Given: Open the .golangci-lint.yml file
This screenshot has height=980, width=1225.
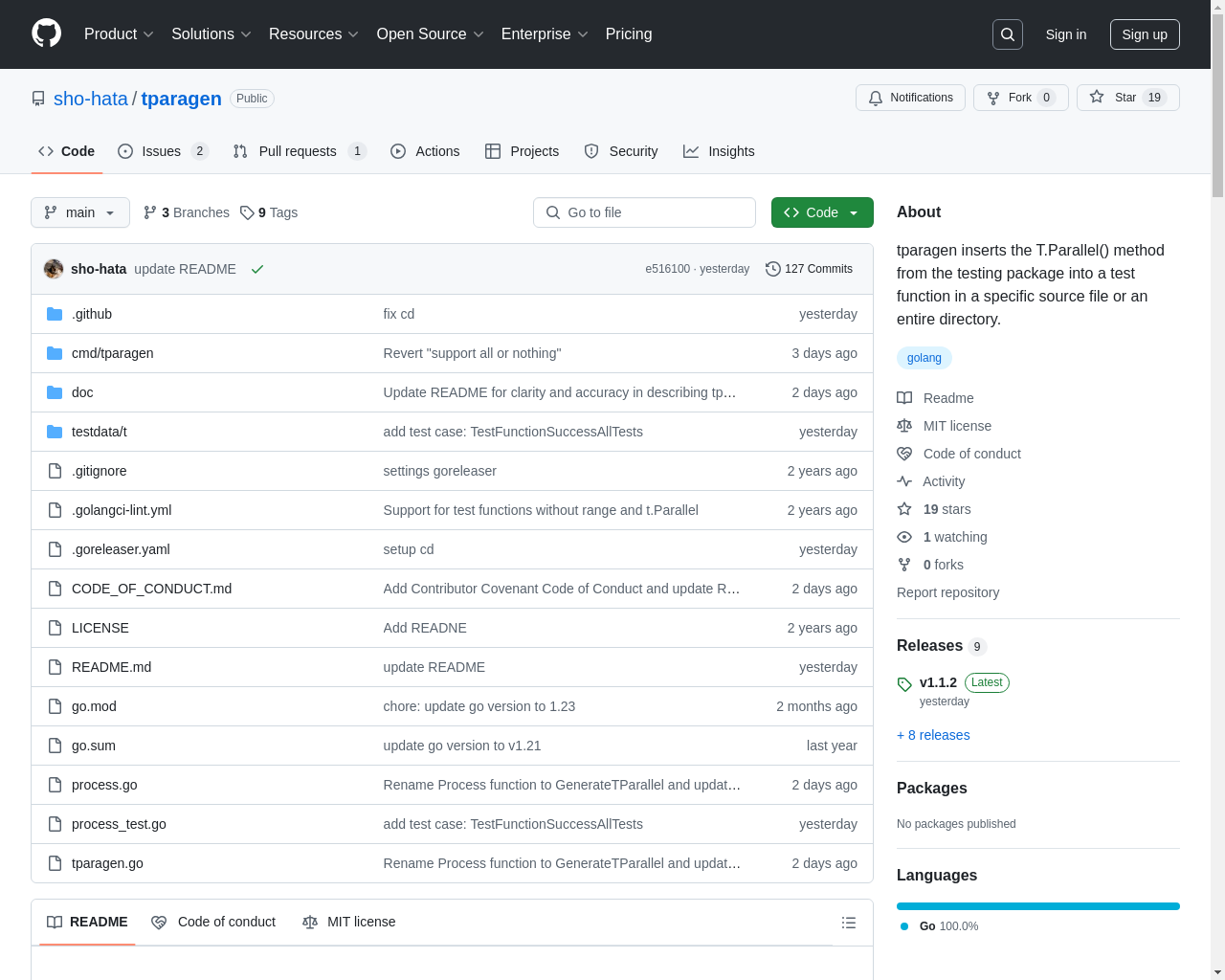Looking at the screenshot, I should click(x=122, y=510).
